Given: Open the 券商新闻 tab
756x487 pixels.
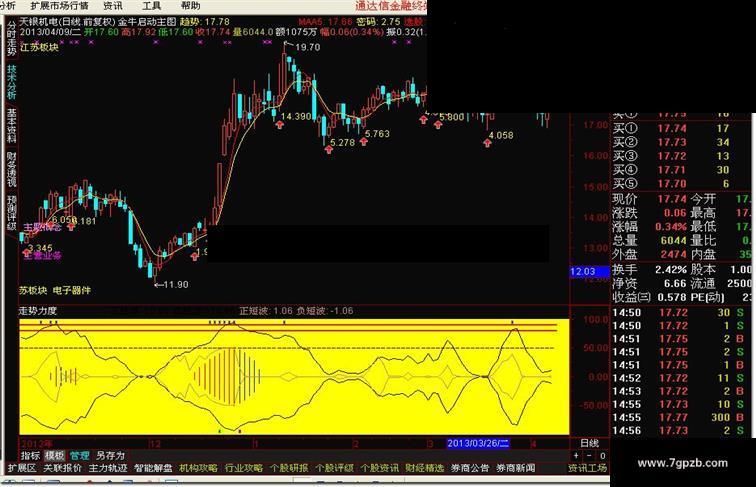Looking at the screenshot, I should coord(515,468).
